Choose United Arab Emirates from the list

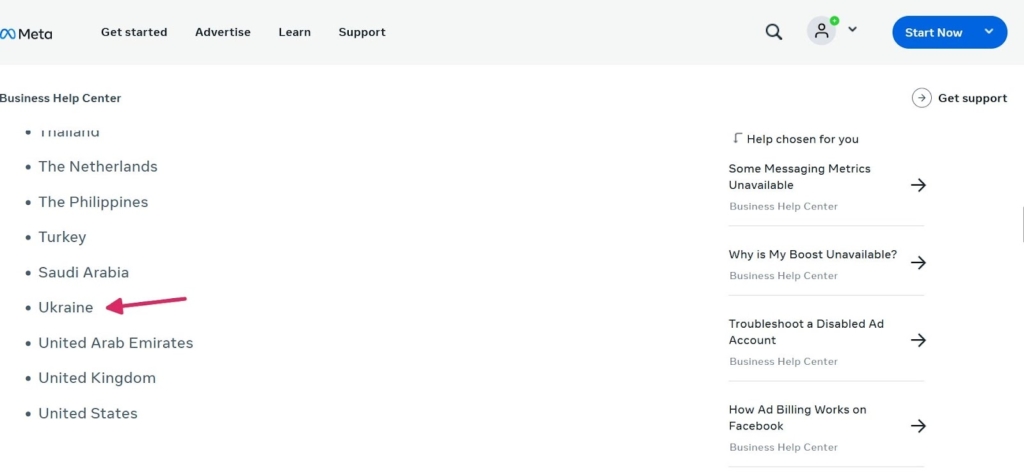click(x=116, y=343)
